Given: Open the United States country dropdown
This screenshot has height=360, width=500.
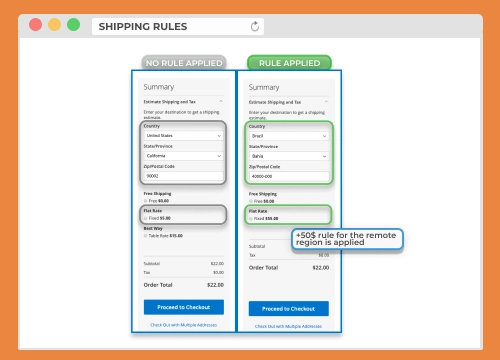Looking at the screenshot, I should click(184, 136).
